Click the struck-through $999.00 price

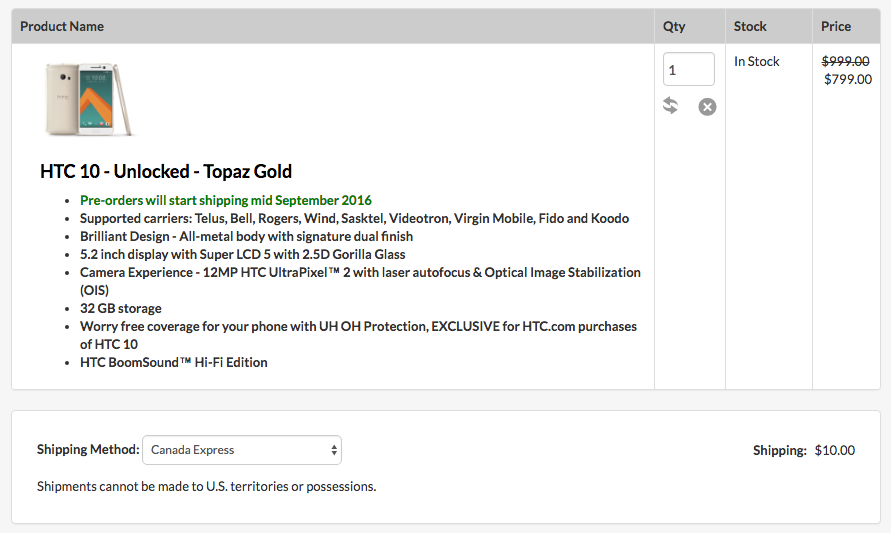(846, 61)
